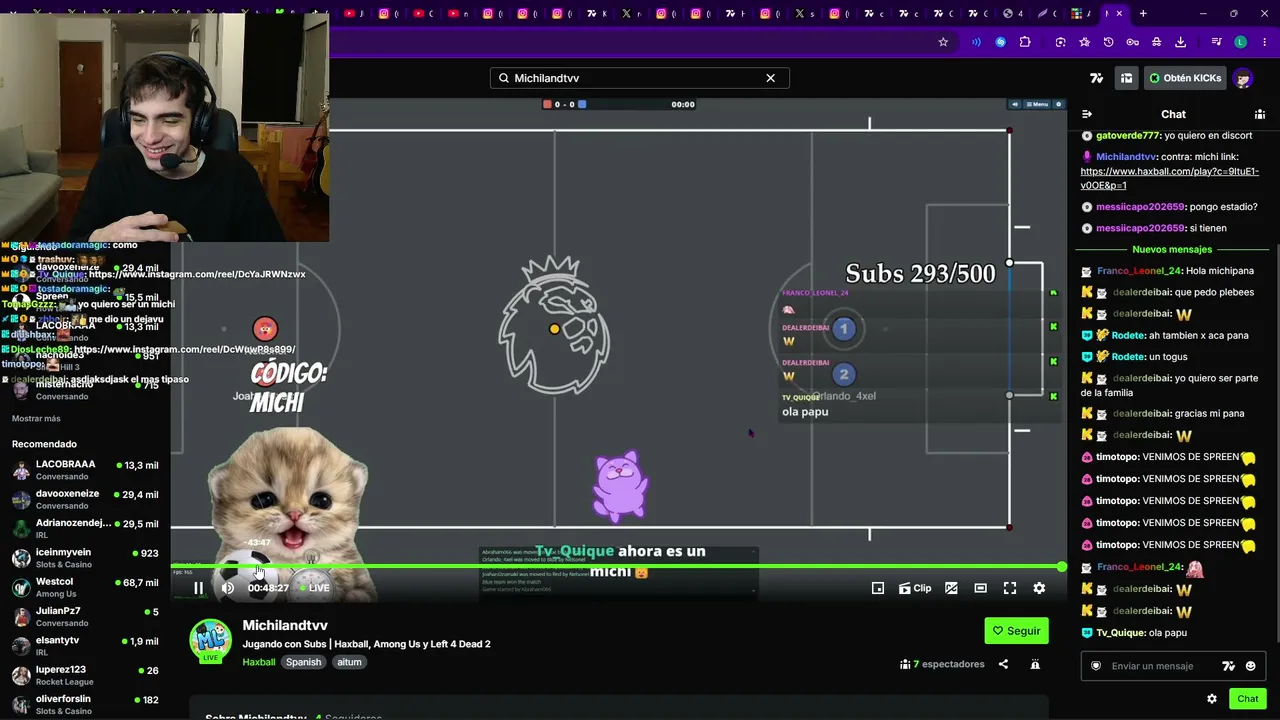This screenshot has height=720, width=1280.
Task: Expand followed channels with Mostrar más
Action: pyautogui.click(x=36, y=418)
